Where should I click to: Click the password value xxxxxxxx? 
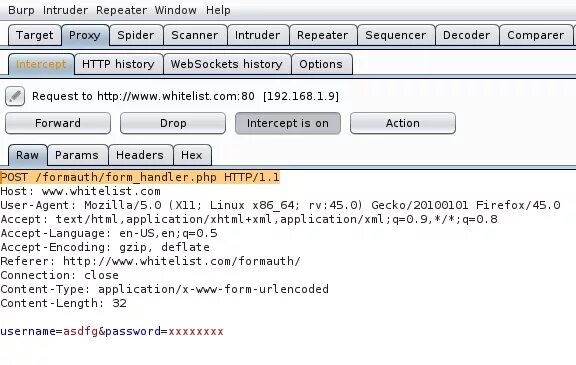(196, 331)
